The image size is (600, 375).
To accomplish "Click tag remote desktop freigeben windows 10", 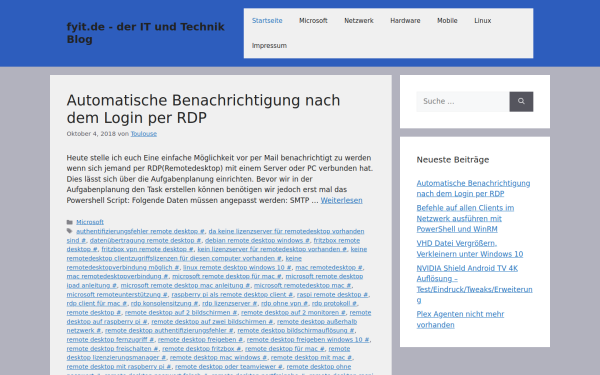I will [x=308, y=340].
